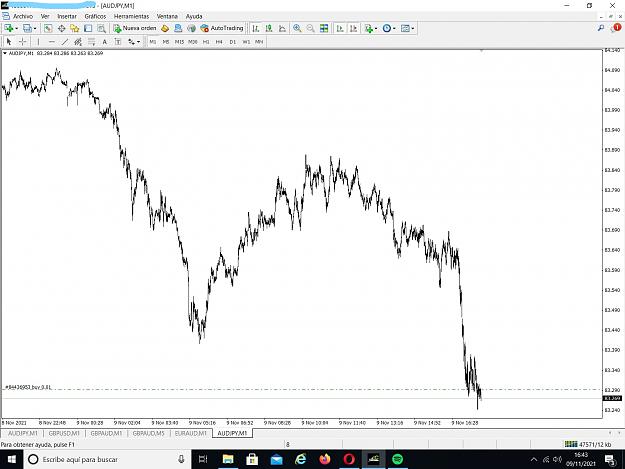Switch timeframe to H1
This screenshot has height=469, width=625.
coord(206,41)
